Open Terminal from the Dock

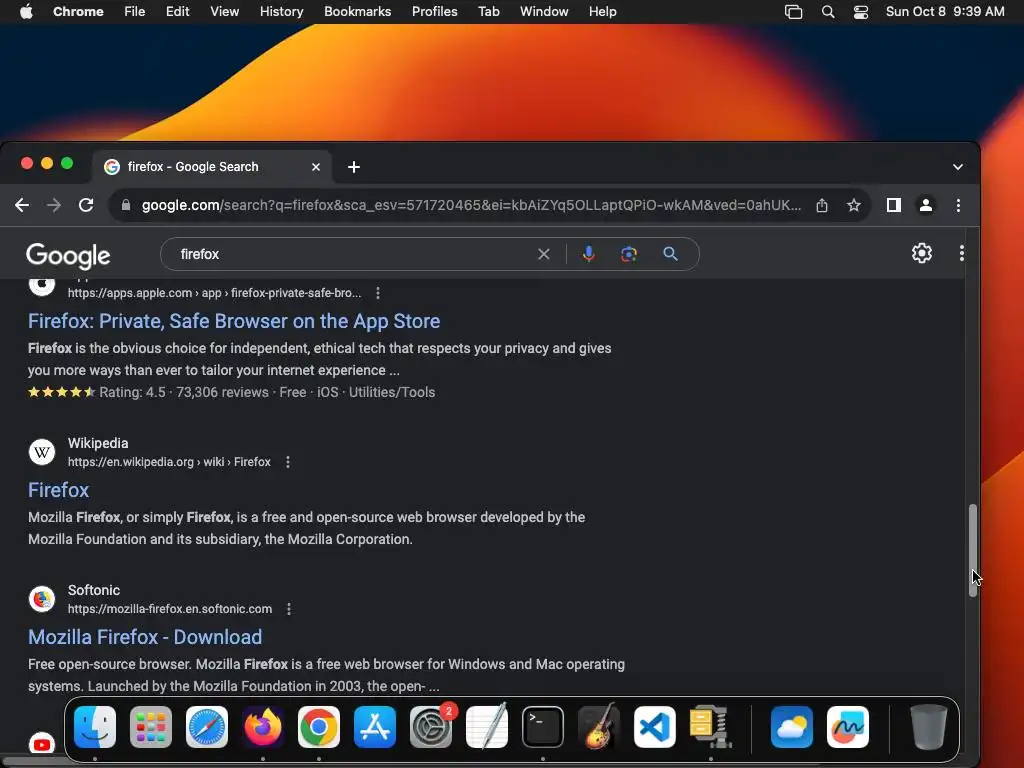click(543, 727)
